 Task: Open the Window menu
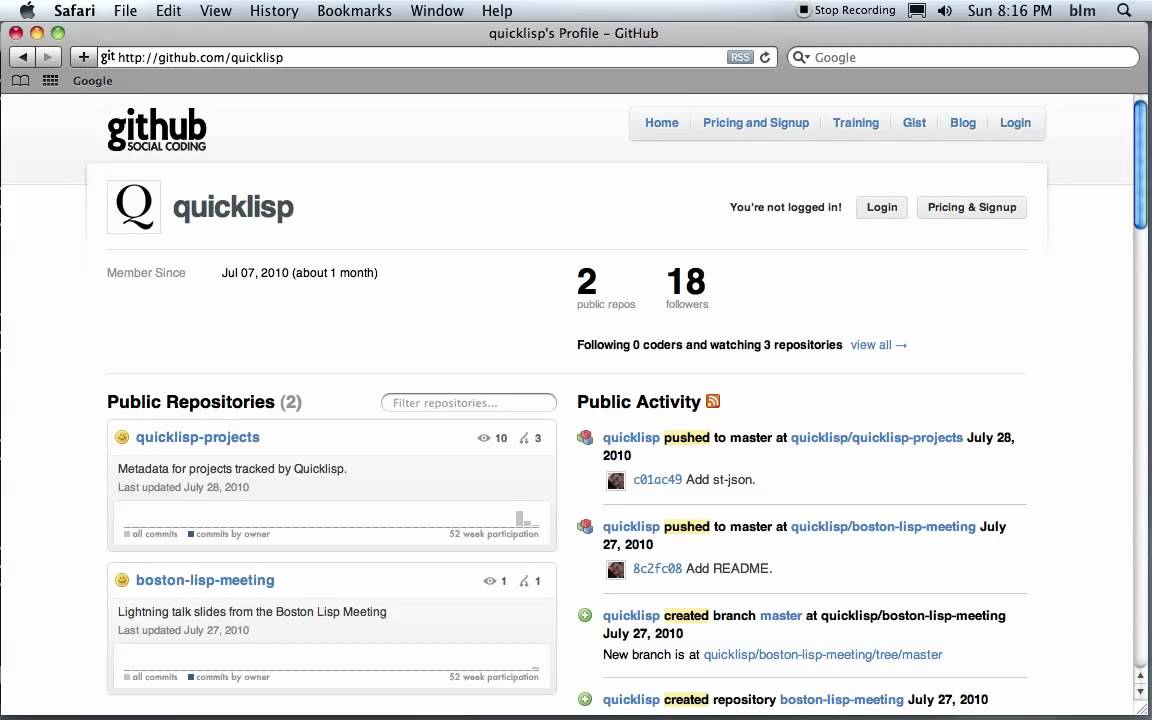pos(437,10)
